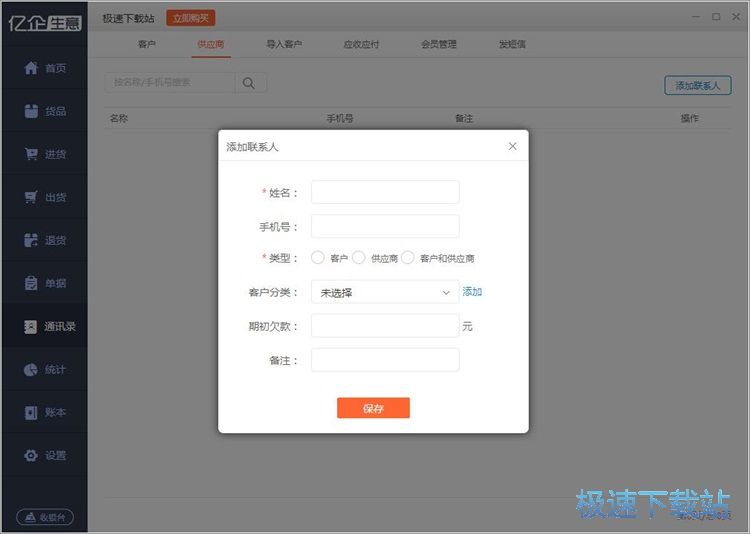Open the 账本 ledger icon
Viewport: 750px width, 534px height.
pyautogui.click(x=31, y=412)
